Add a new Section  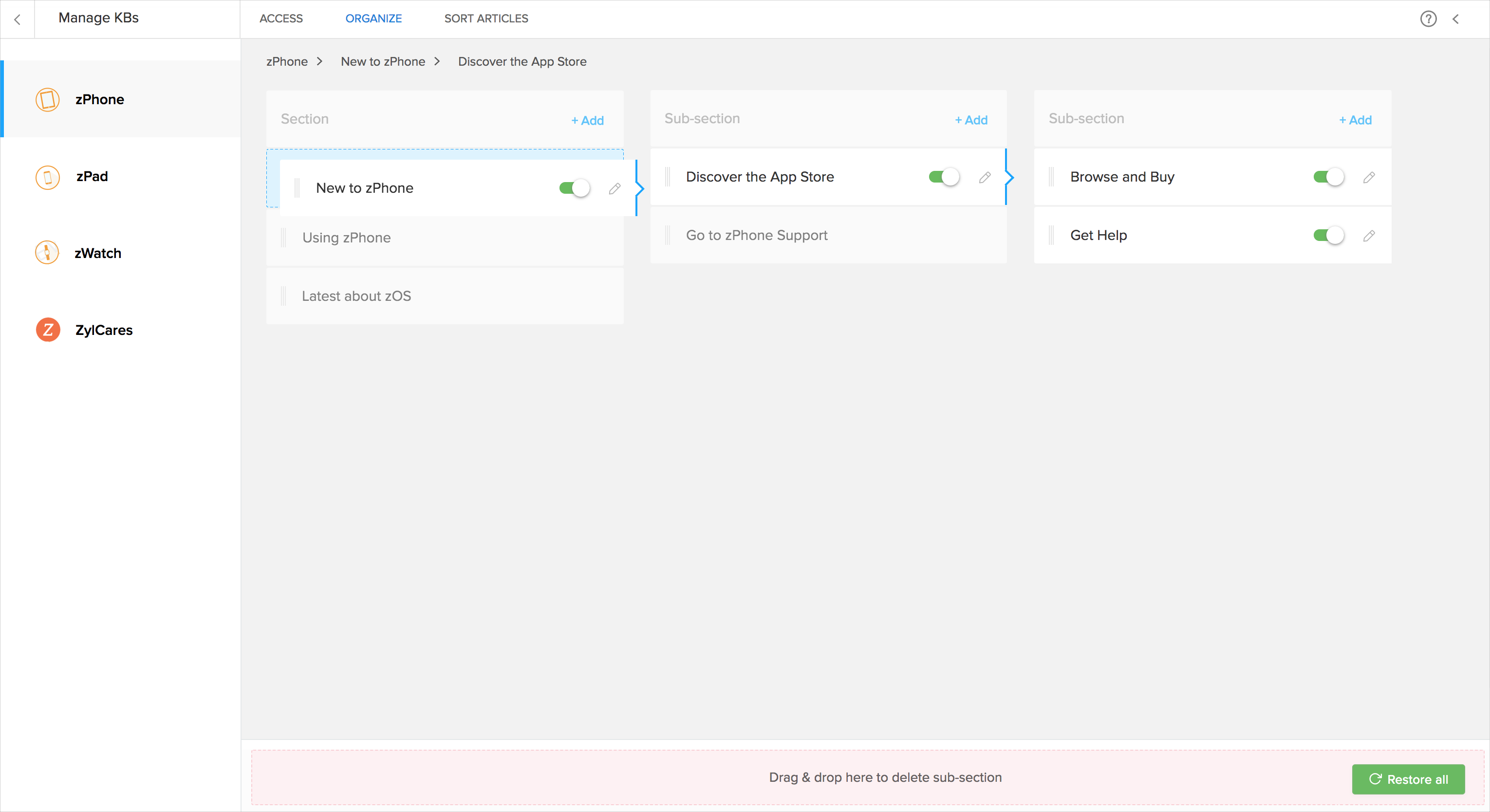point(588,120)
